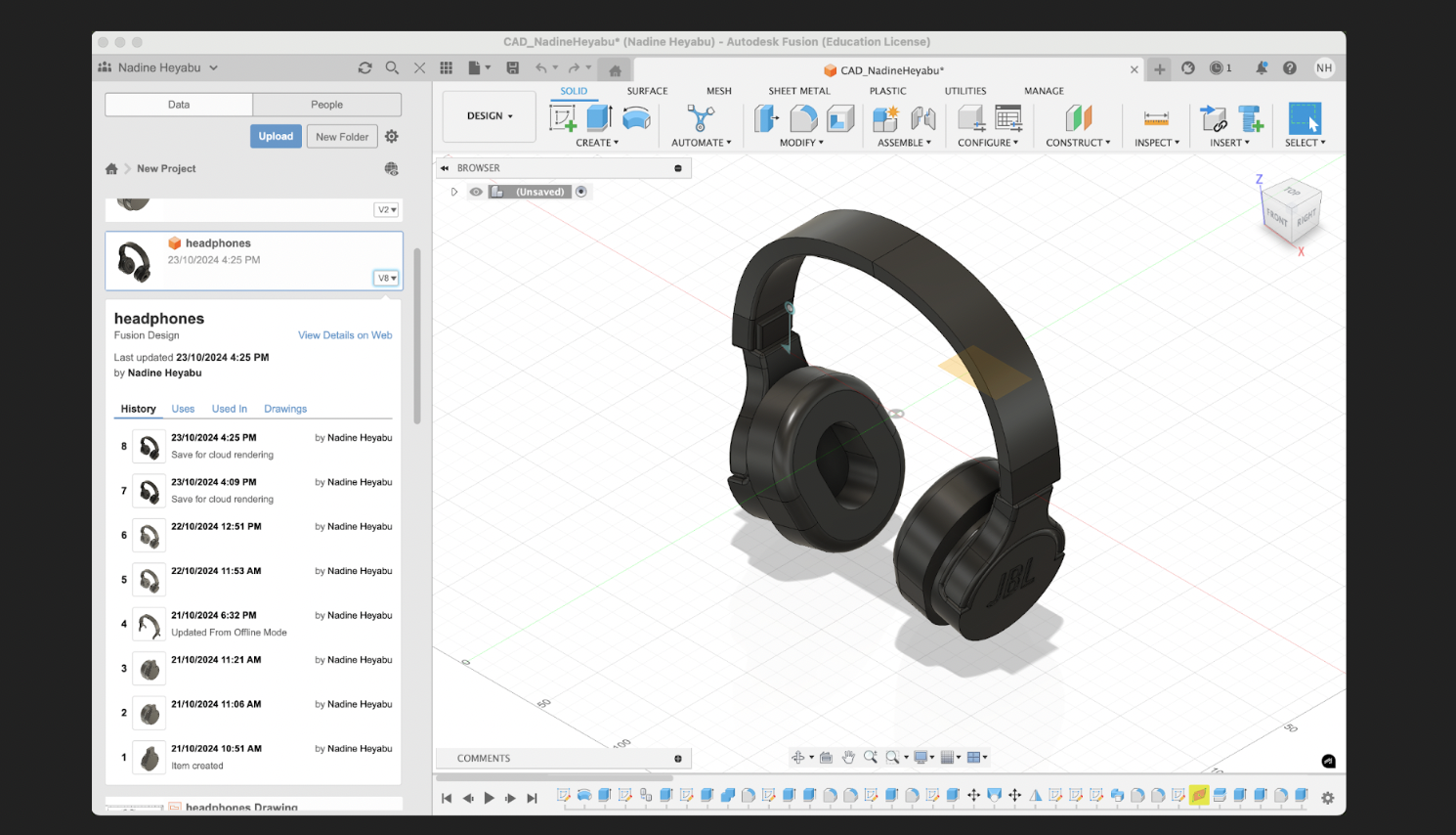Viewport: 1456px width, 835px height.
Task: Choose the Measure tool under Inspect
Action: click(x=1156, y=118)
